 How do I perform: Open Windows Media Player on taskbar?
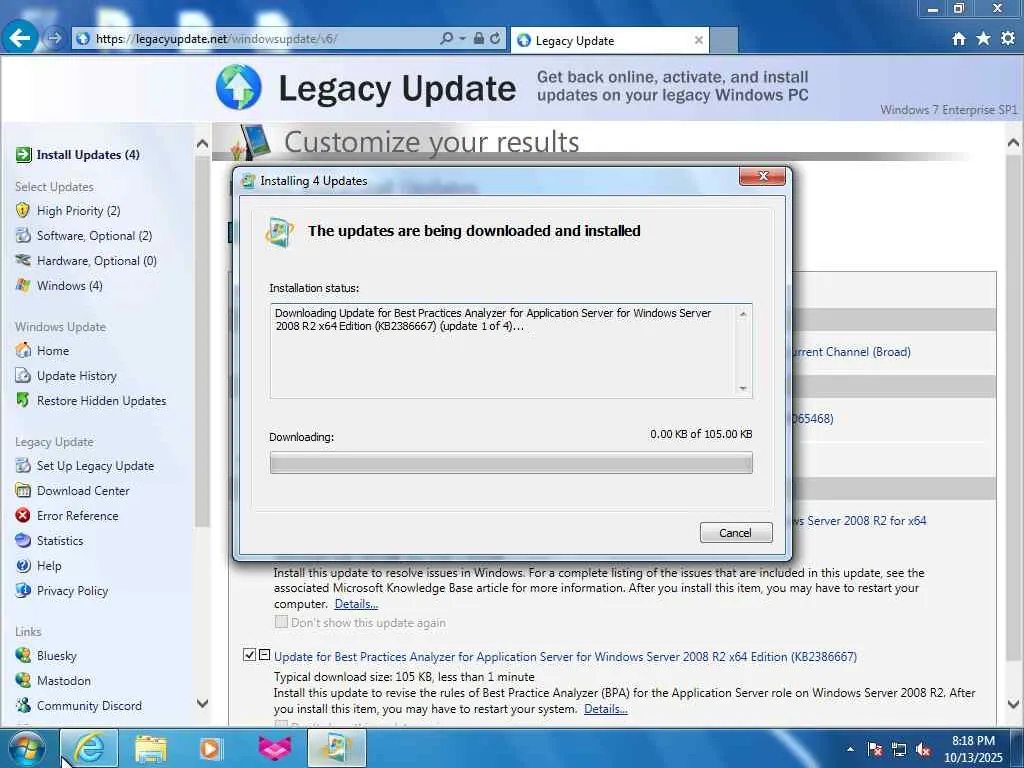(211, 748)
